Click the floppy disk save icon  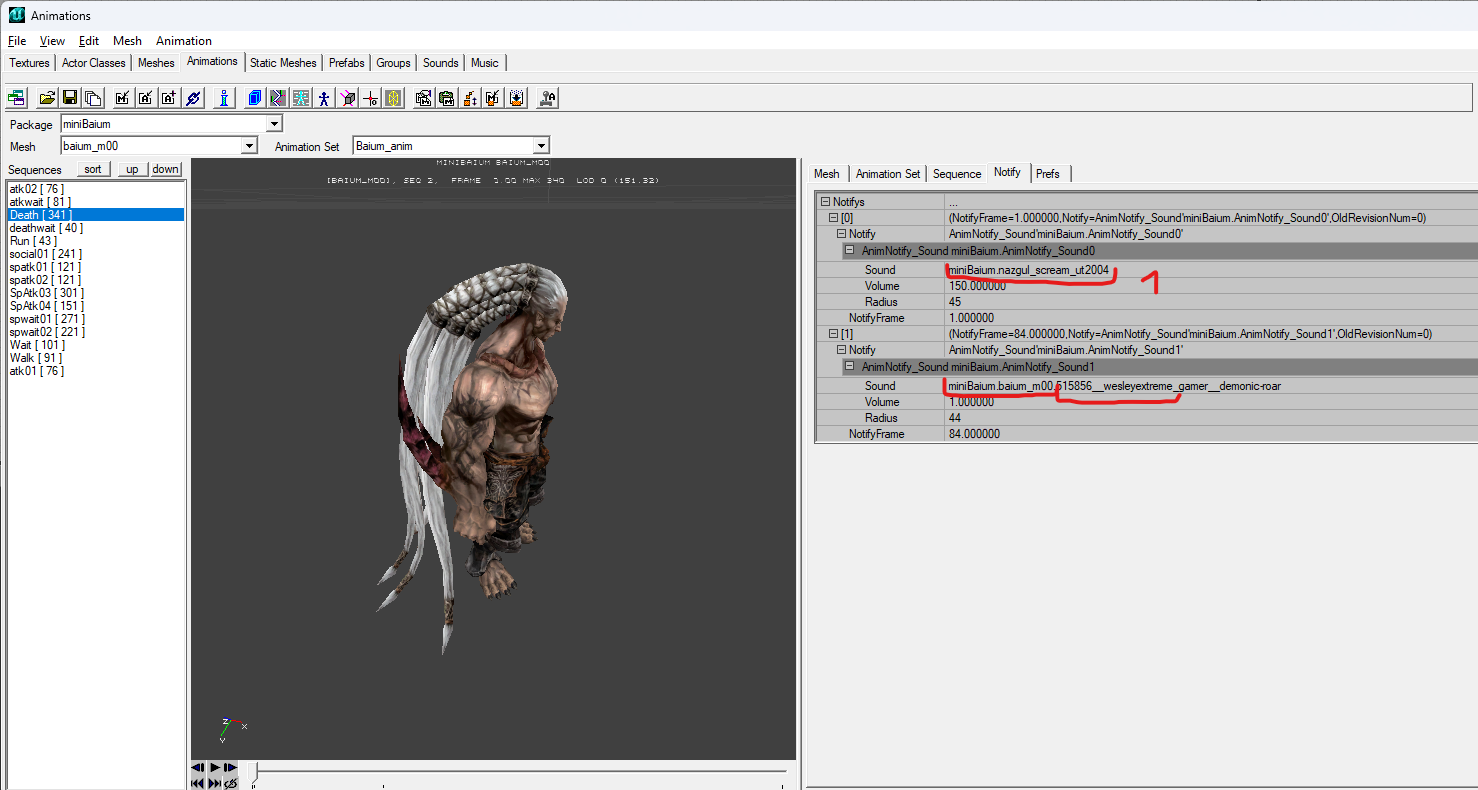tap(70, 98)
